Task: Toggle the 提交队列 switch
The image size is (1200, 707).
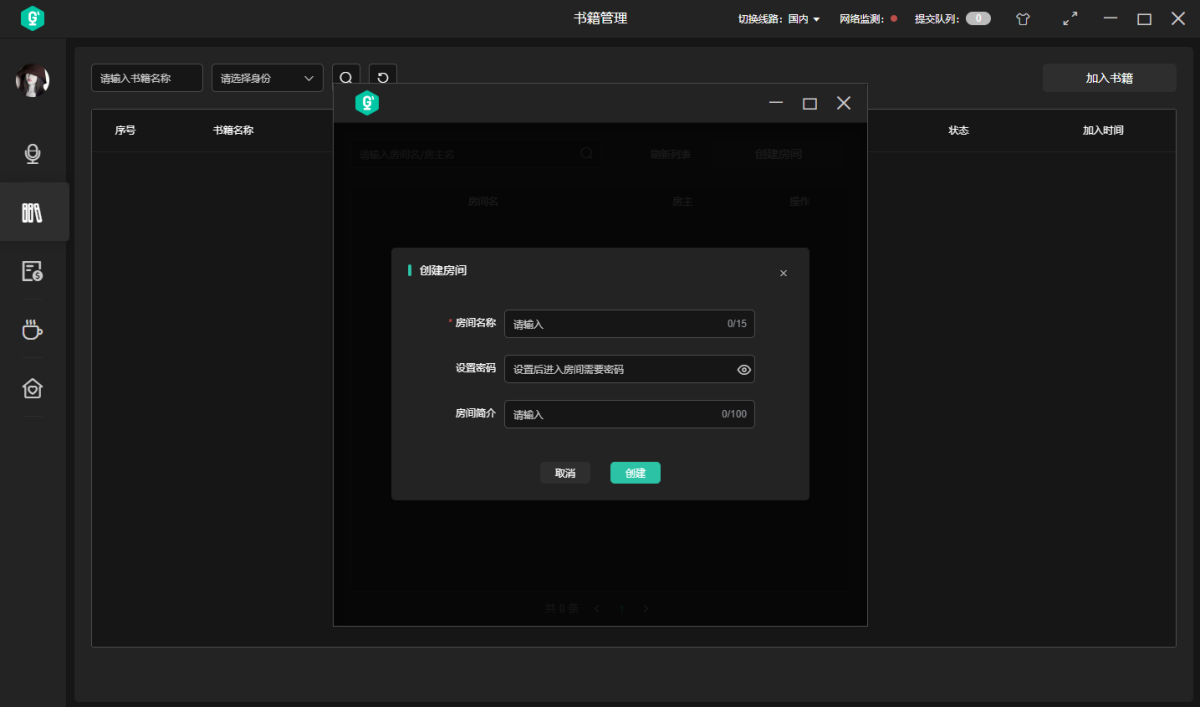Action: 978,19
